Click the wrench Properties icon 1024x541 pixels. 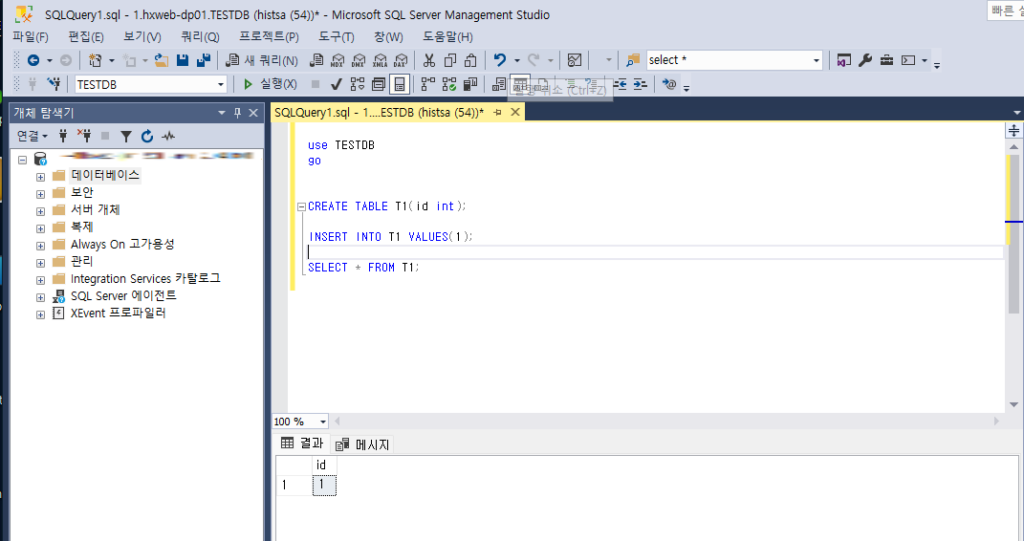pos(865,60)
